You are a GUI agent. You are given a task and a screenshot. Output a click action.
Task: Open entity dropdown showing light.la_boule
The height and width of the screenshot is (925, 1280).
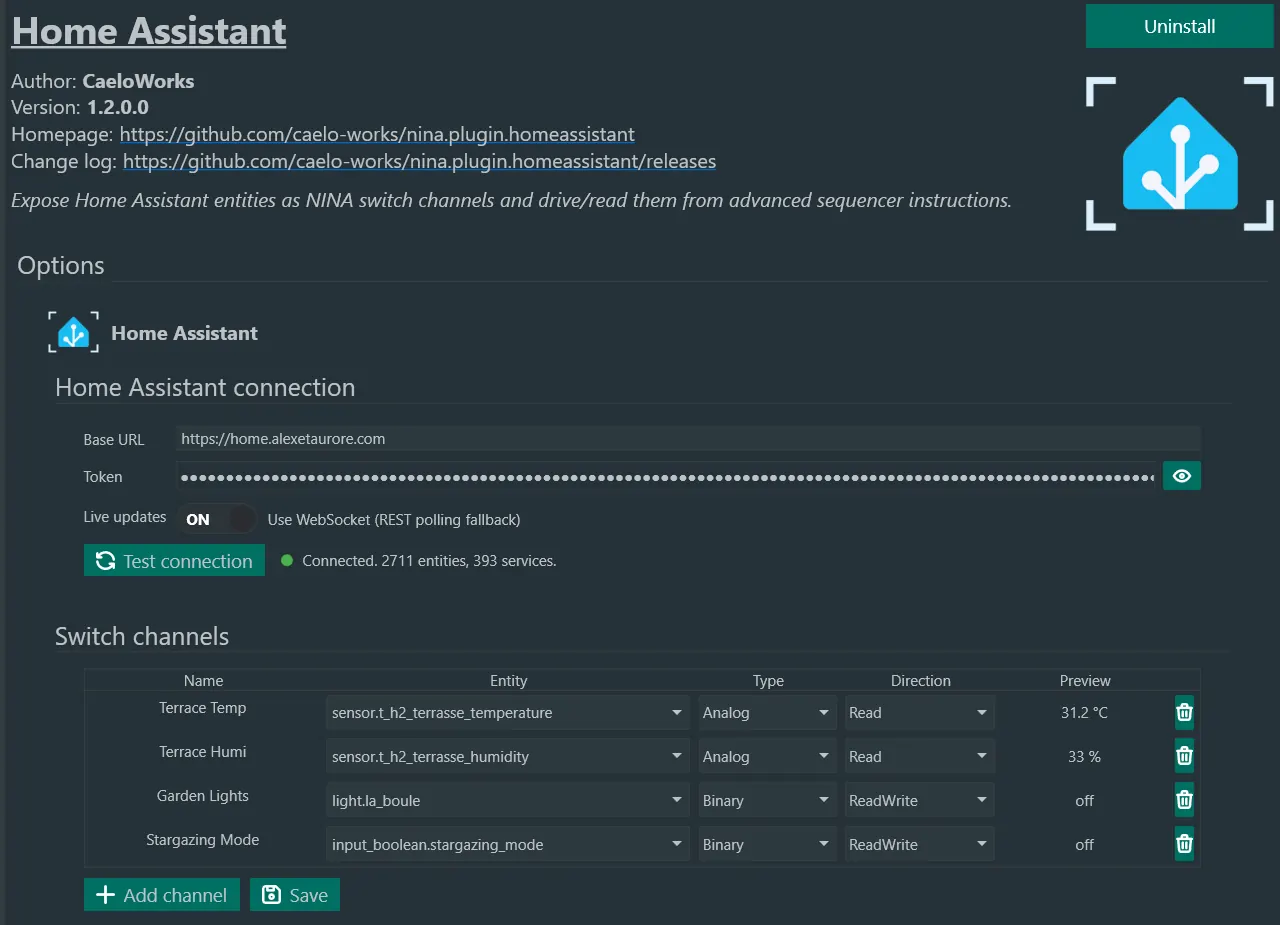508,801
